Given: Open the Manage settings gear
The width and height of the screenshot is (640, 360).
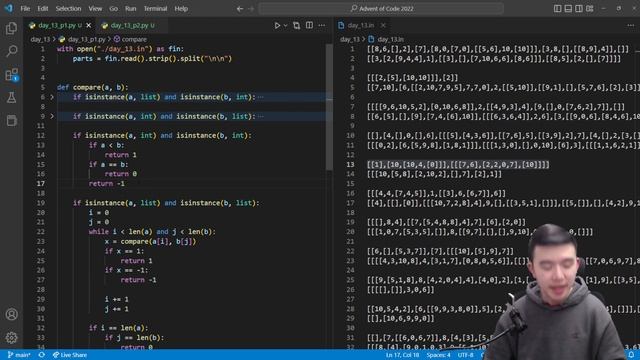Looking at the screenshot, I should (x=11, y=338).
